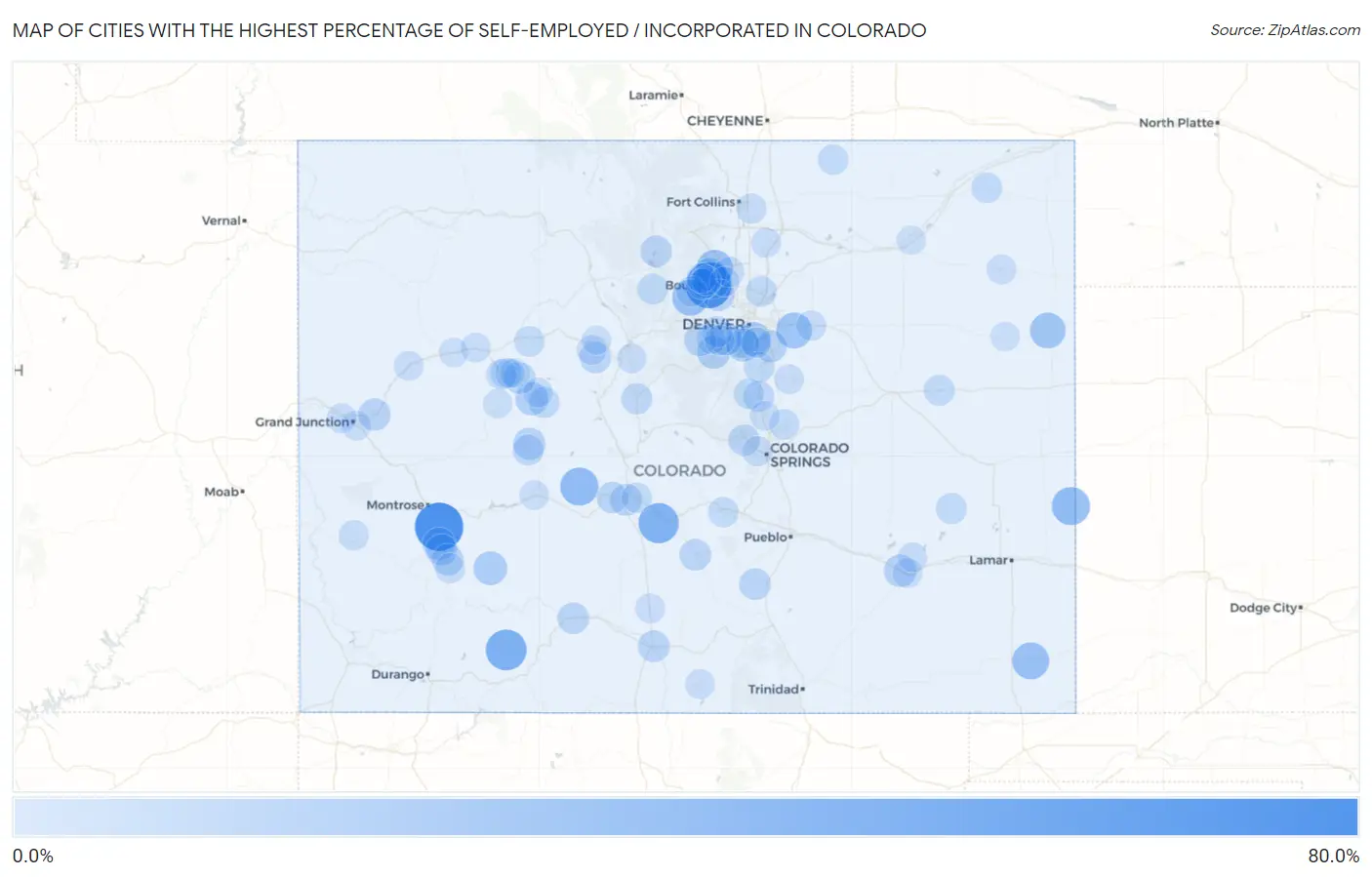
Task: Click the large dark bubble near Montrose
Action: [x=438, y=526]
